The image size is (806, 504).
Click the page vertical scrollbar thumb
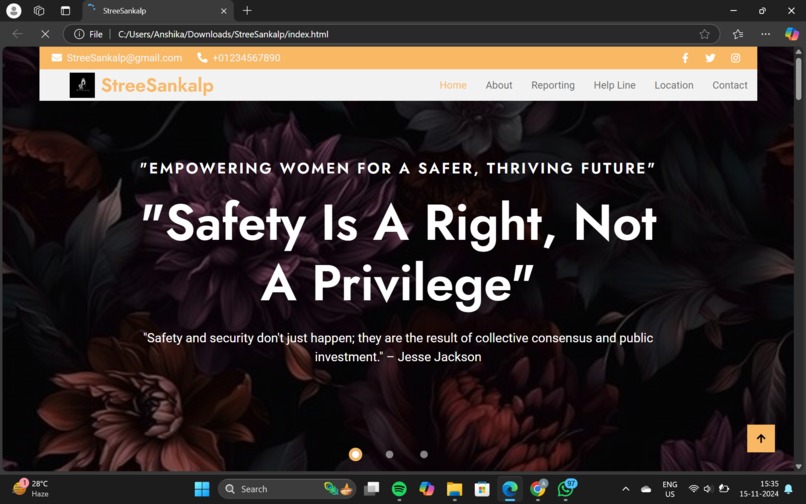798,78
